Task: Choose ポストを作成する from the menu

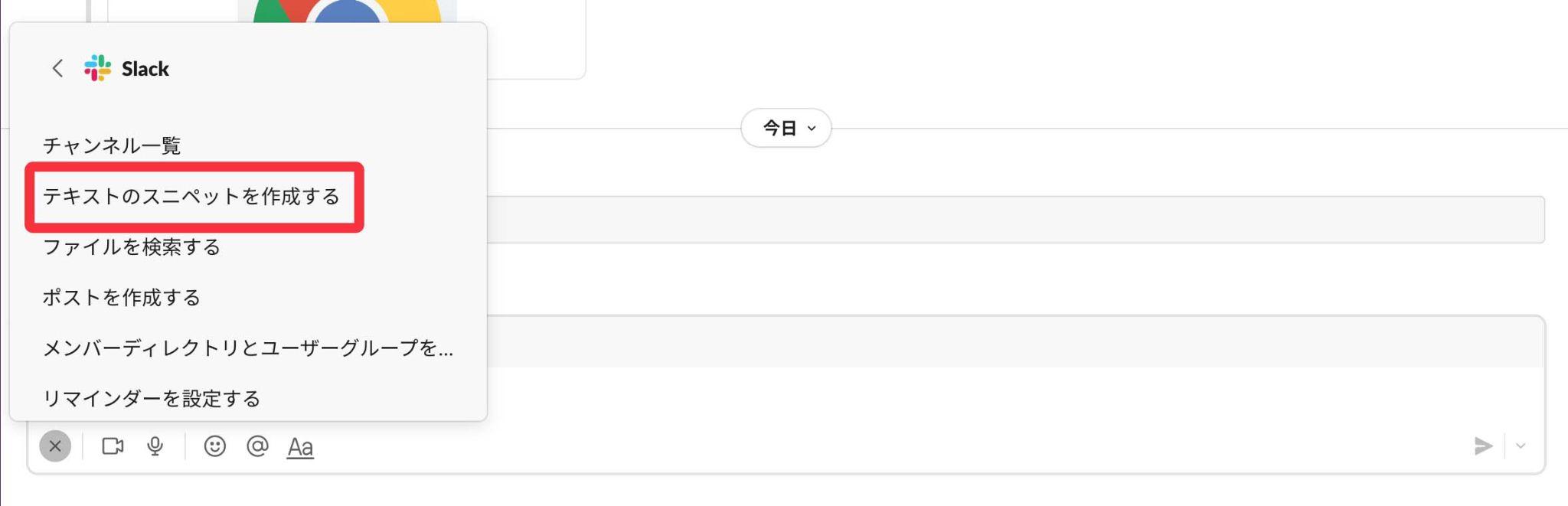Action: point(122,298)
